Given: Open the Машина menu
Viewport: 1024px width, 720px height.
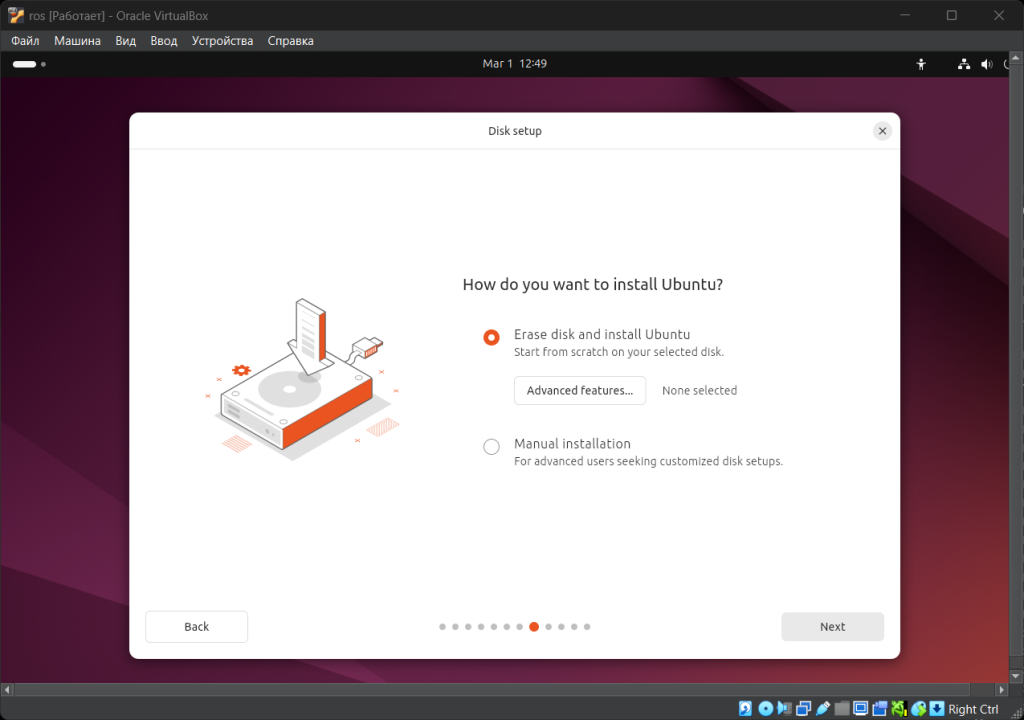Looking at the screenshot, I should click(77, 41).
